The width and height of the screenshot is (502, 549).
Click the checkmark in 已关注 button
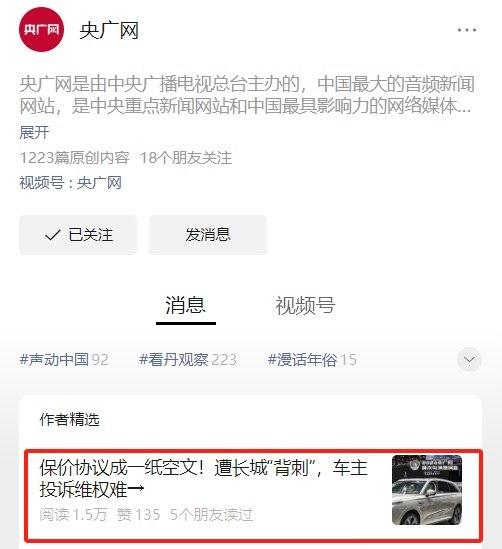[x=53, y=235]
